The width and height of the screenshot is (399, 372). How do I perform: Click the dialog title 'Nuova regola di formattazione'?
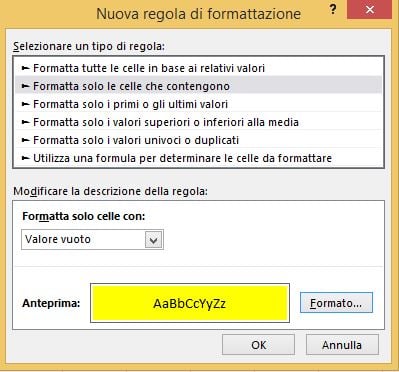point(199,14)
